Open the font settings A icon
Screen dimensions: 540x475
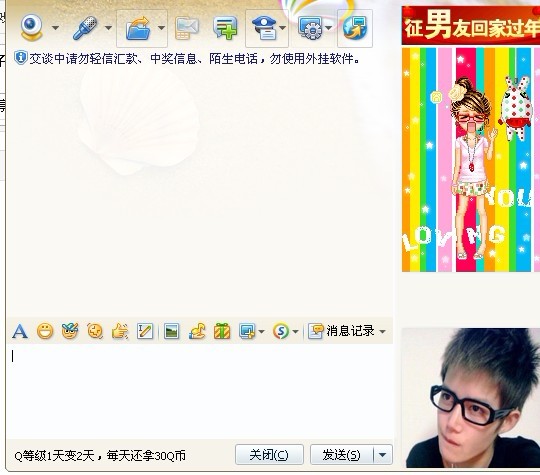tap(20, 332)
